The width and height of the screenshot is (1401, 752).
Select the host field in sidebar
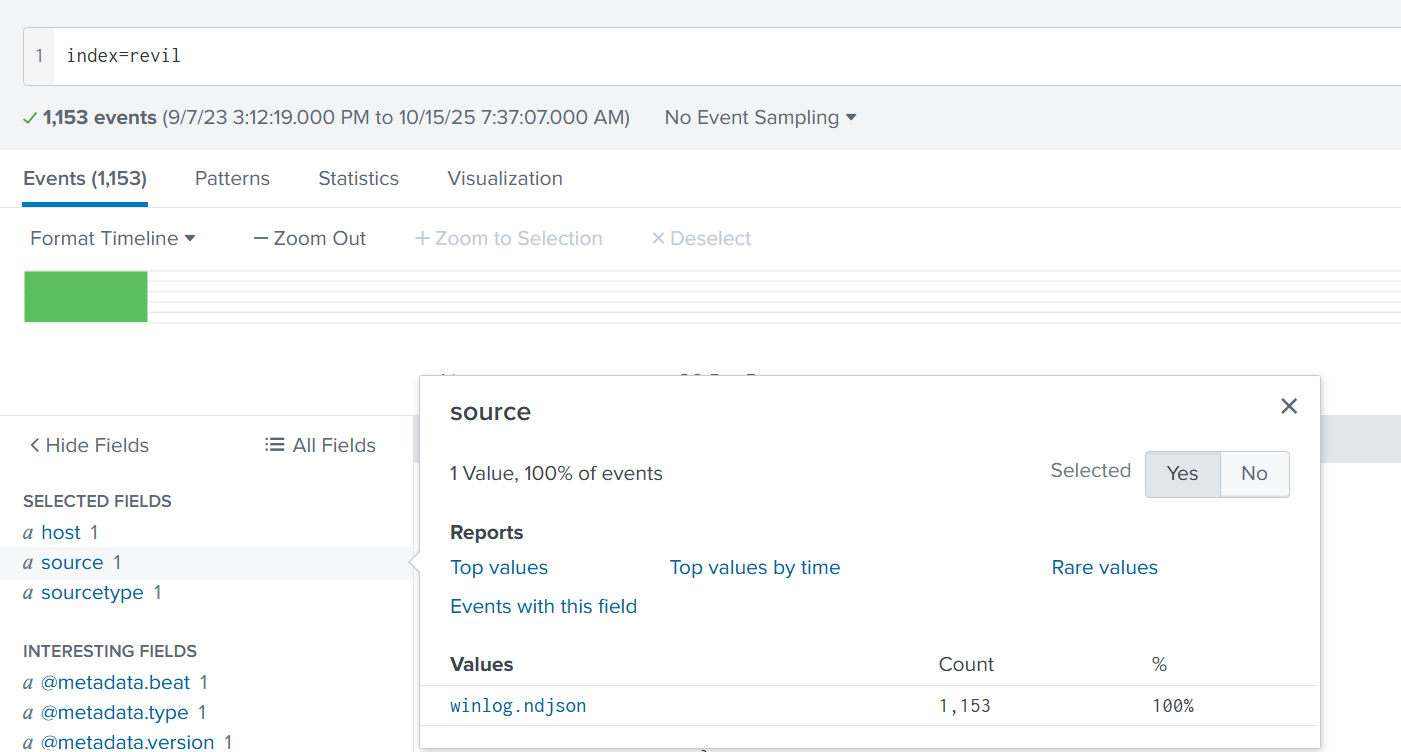tap(61, 532)
